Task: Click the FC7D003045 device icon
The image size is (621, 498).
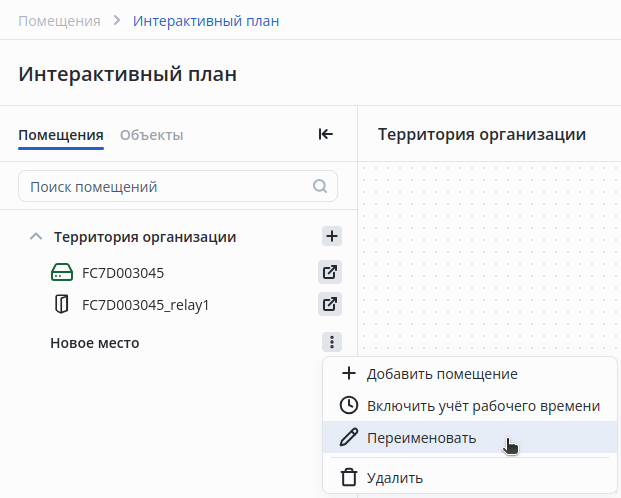Action: tap(62, 272)
